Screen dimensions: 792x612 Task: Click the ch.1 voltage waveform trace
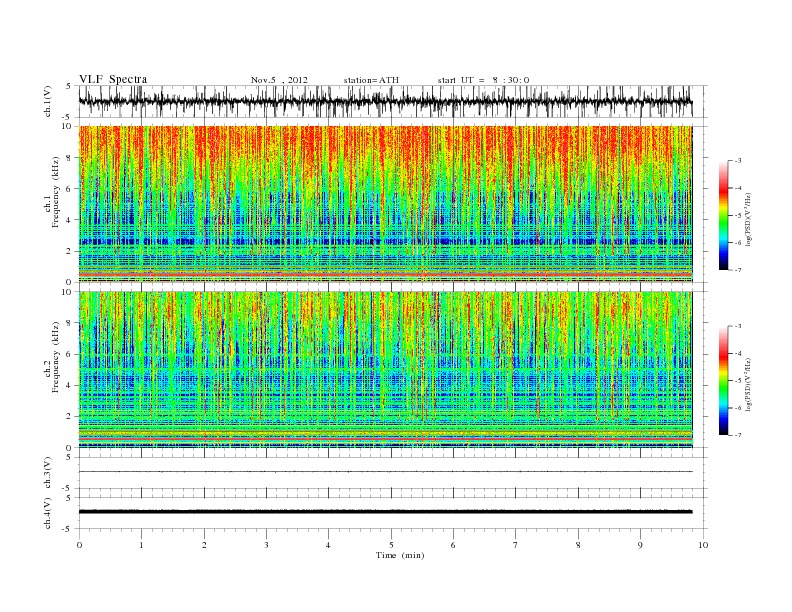(385, 101)
